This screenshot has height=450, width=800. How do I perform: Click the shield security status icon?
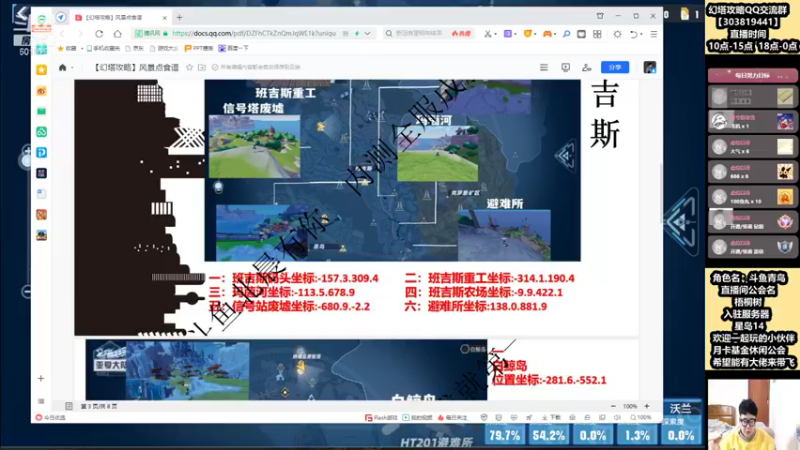coord(484,417)
